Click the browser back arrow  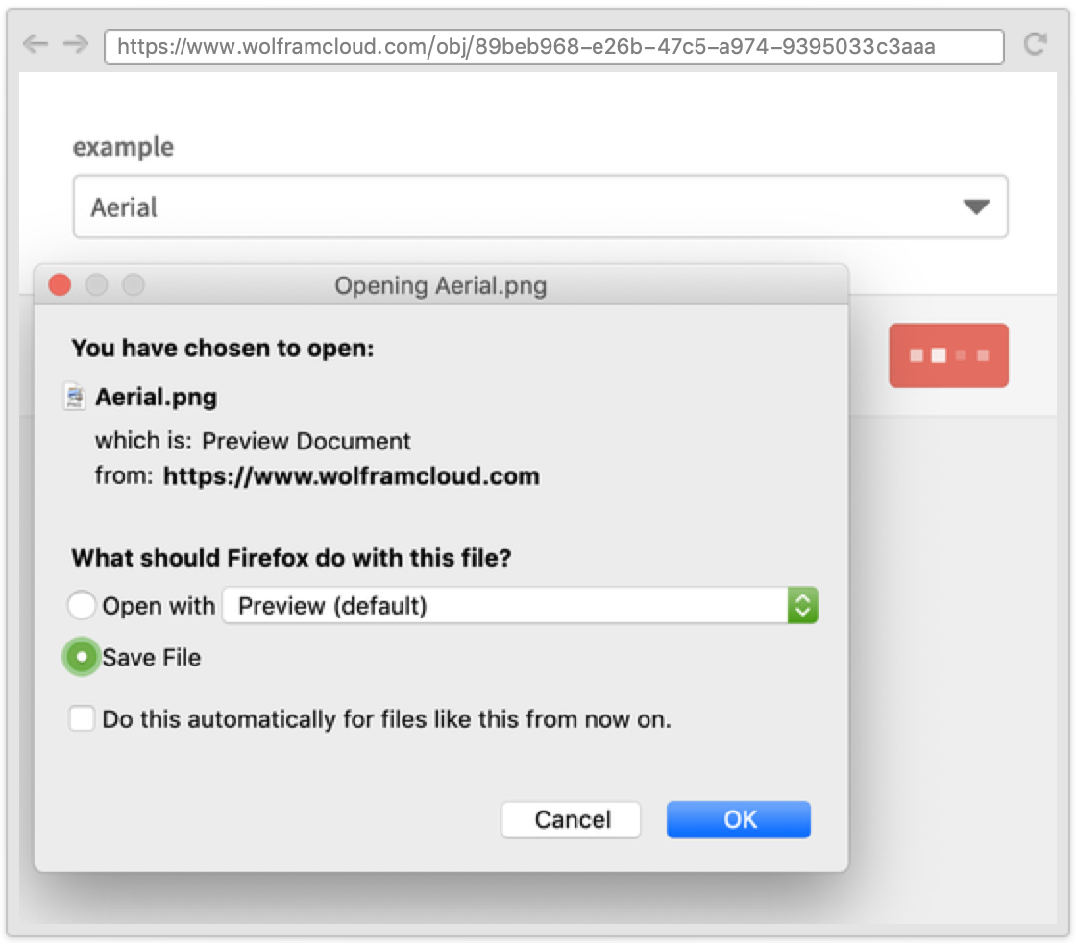coord(35,45)
